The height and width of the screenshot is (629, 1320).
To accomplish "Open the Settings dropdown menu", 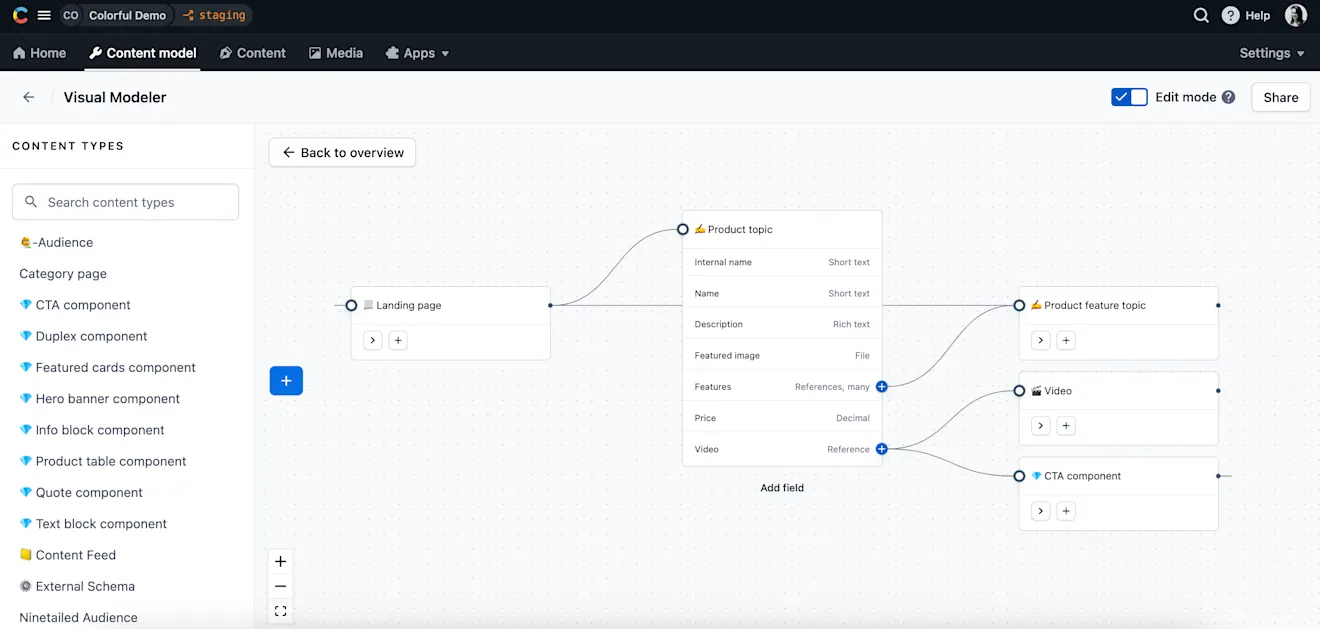I will click(1272, 53).
